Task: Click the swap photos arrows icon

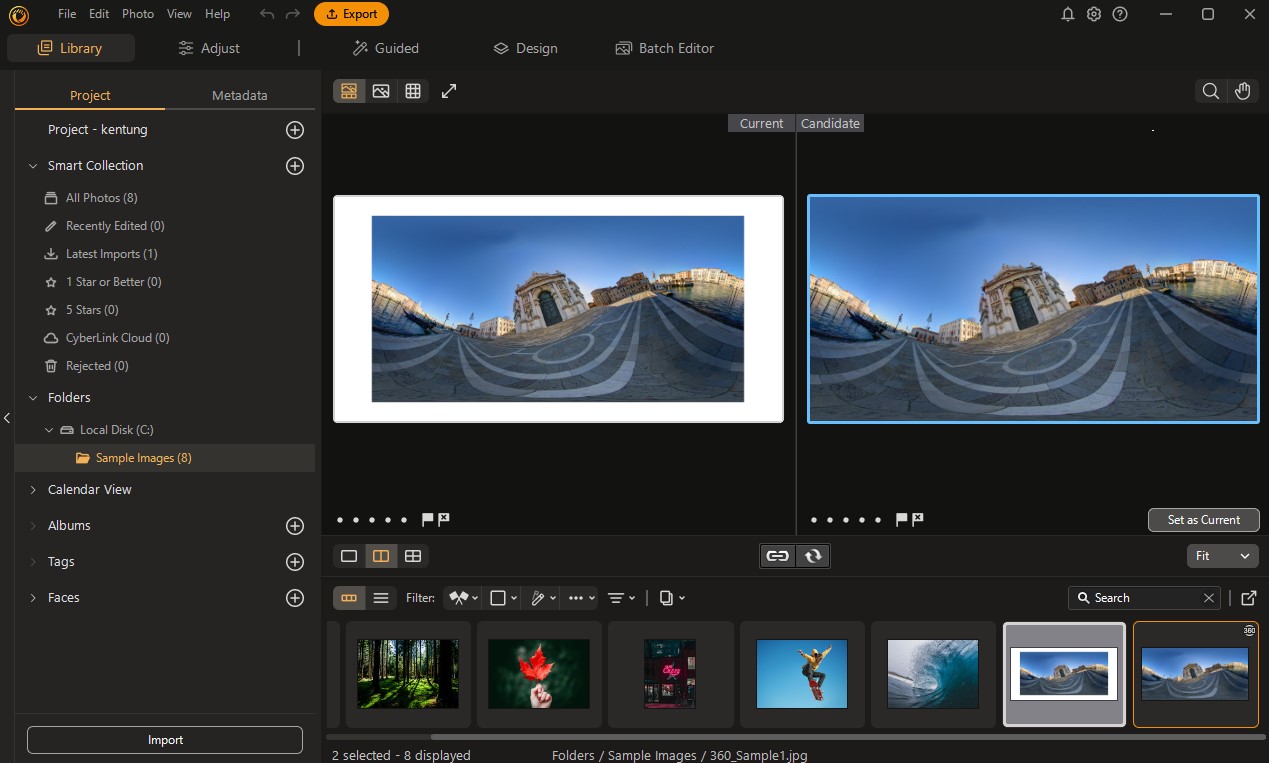Action: (813, 556)
